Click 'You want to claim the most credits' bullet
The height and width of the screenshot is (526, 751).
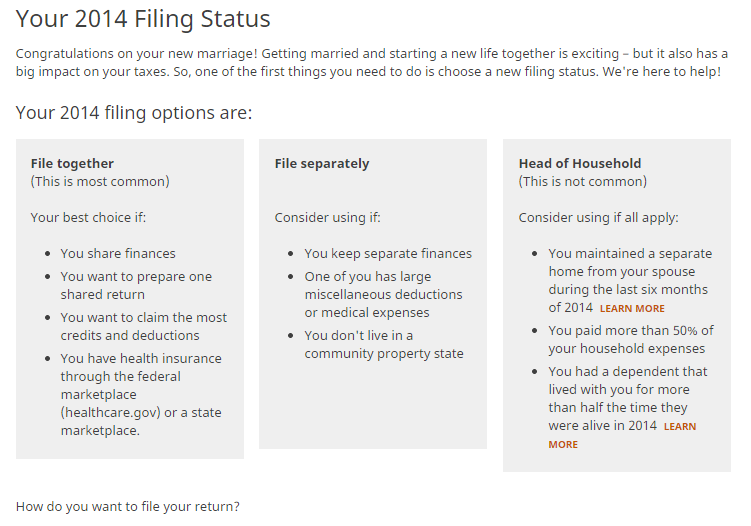[x=144, y=326]
